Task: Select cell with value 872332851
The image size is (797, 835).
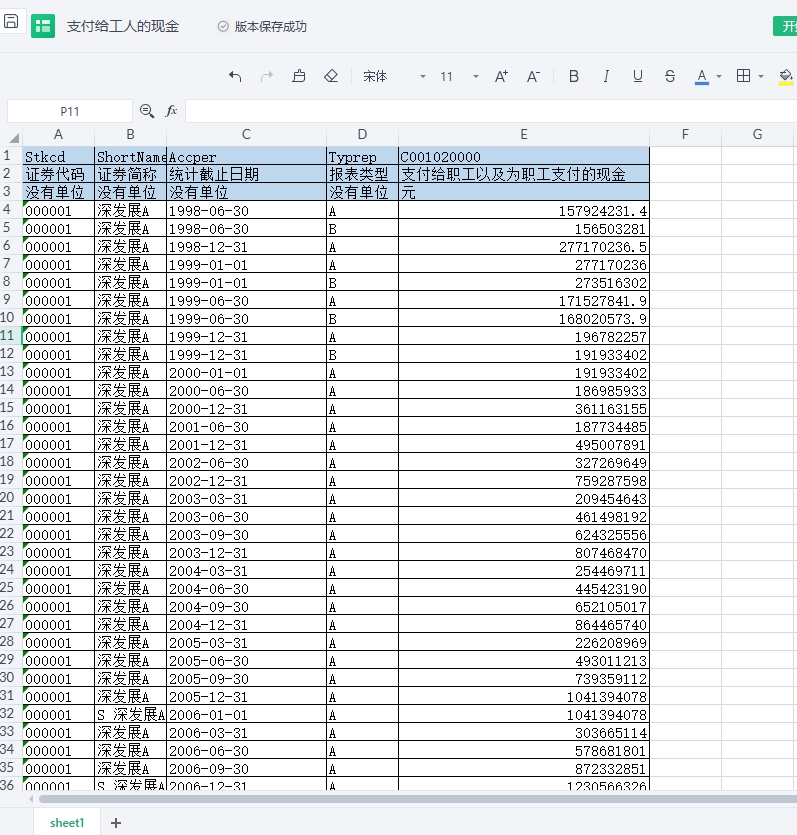Action: (x=523, y=768)
